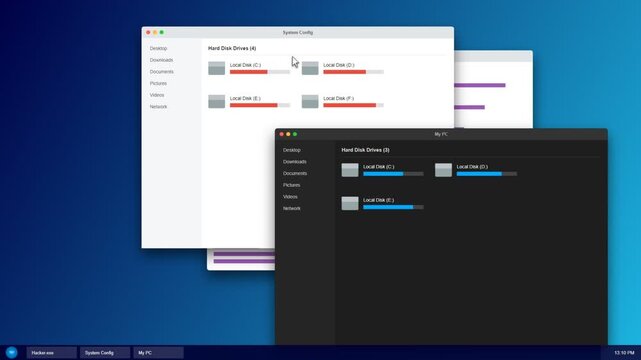Select Documents in My PC sidebar
641x360 pixels.
[x=295, y=173]
